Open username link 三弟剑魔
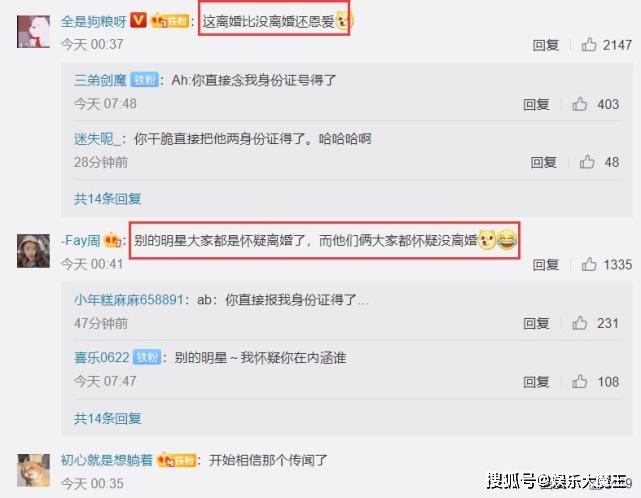641x498 pixels. pyautogui.click(x=100, y=80)
